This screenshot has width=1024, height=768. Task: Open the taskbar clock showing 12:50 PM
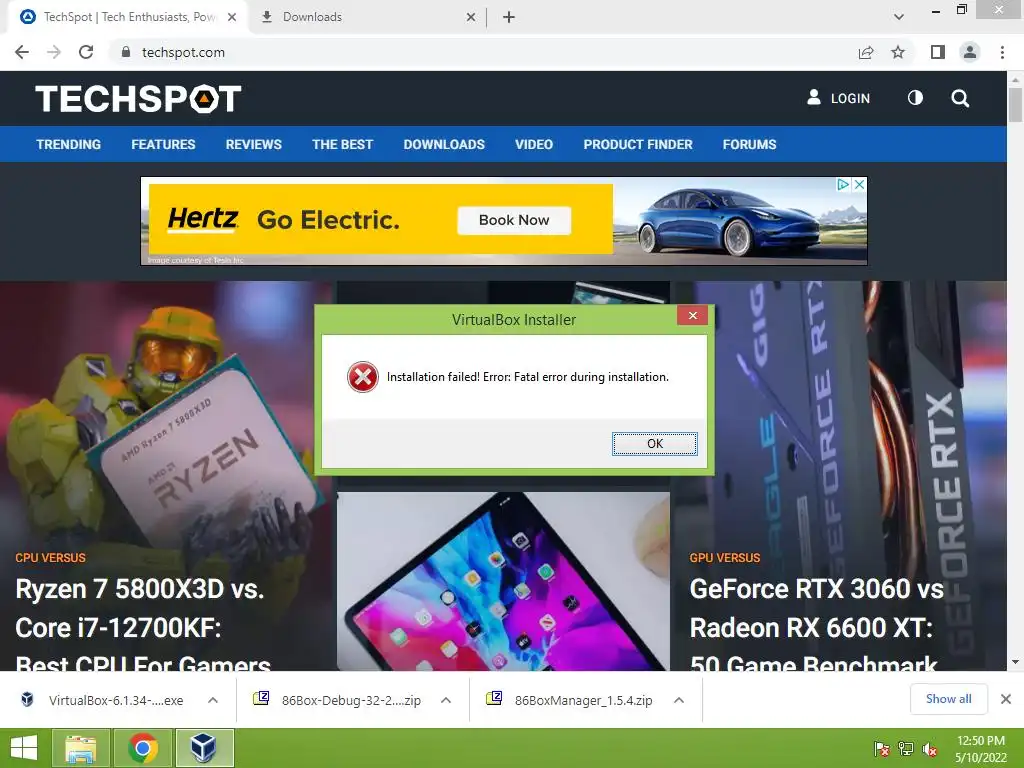pyautogui.click(x=981, y=749)
